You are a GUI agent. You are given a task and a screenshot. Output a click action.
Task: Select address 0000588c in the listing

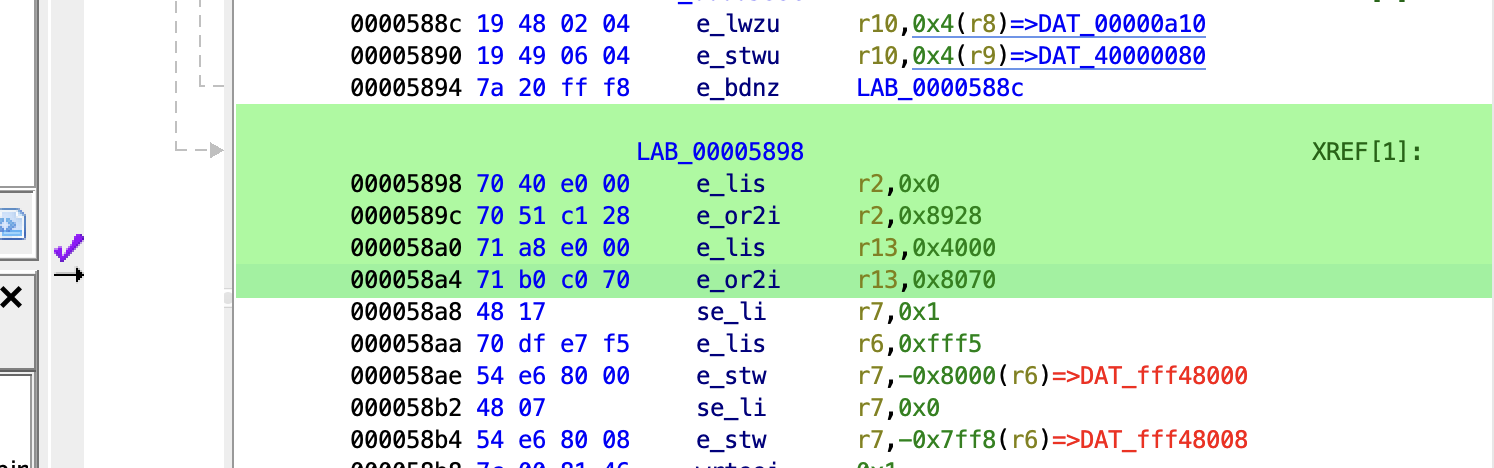[x=407, y=24]
